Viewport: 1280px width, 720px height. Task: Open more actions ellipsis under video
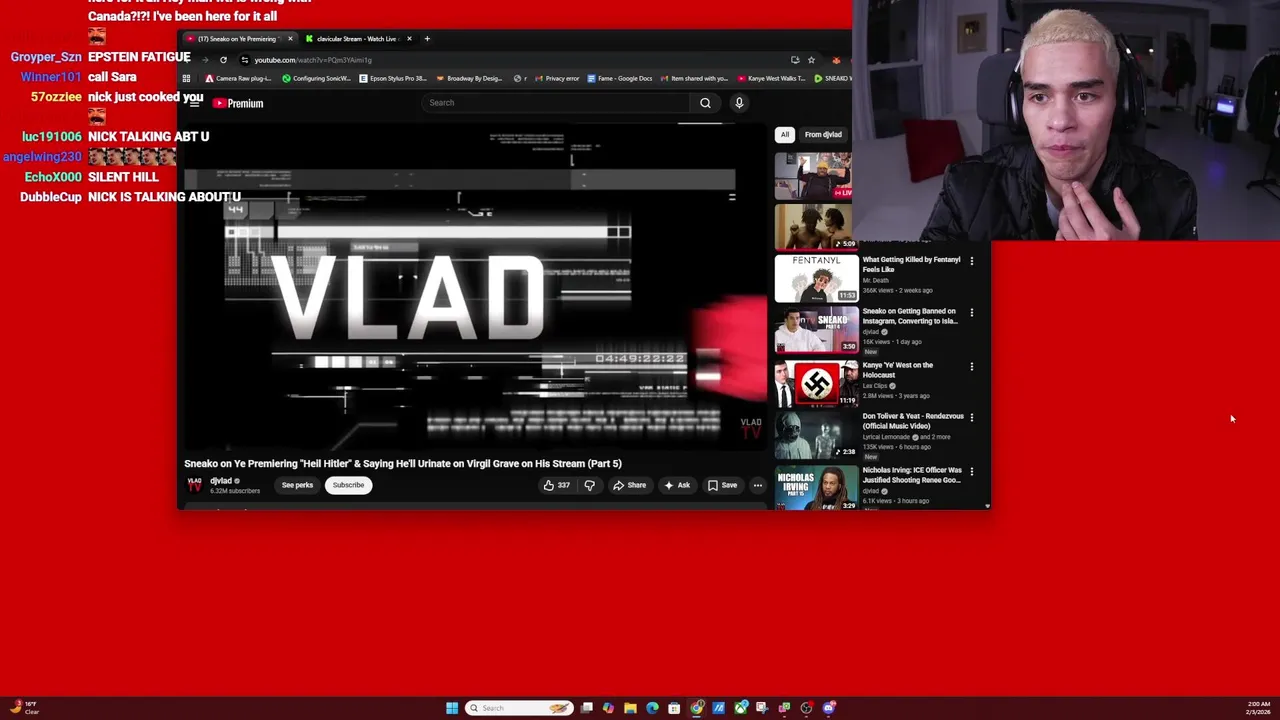point(757,485)
